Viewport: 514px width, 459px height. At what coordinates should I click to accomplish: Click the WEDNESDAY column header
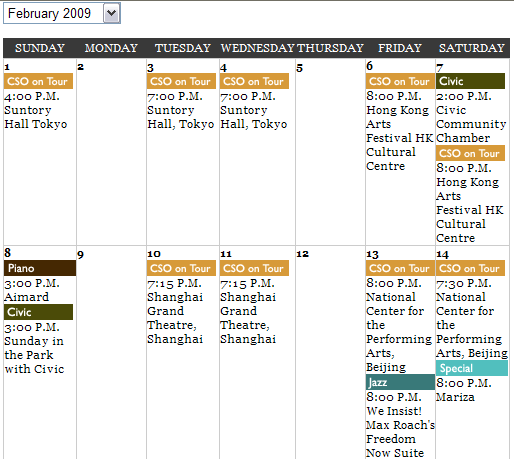(257, 48)
